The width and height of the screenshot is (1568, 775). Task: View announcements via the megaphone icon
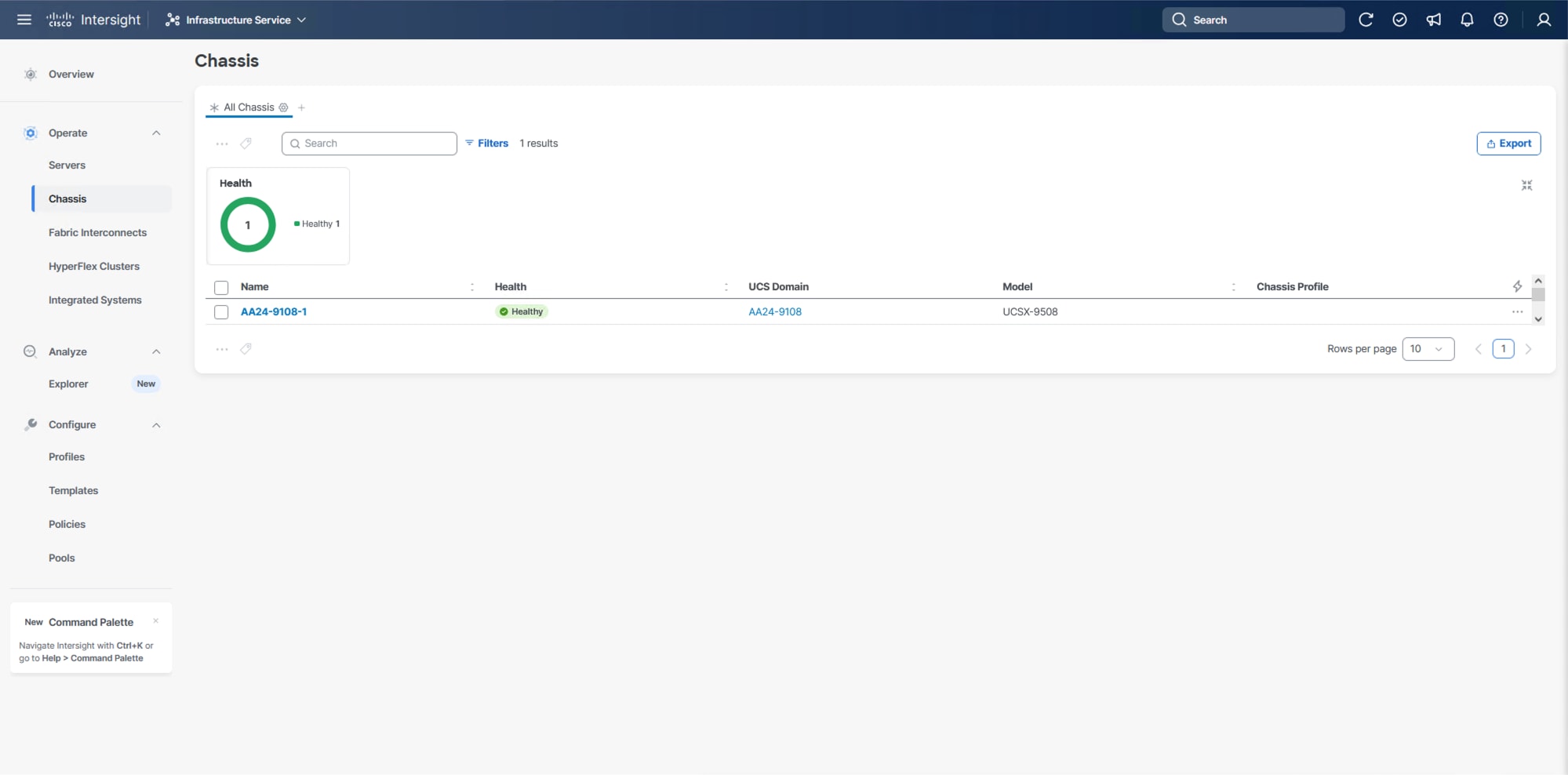coord(1434,20)
